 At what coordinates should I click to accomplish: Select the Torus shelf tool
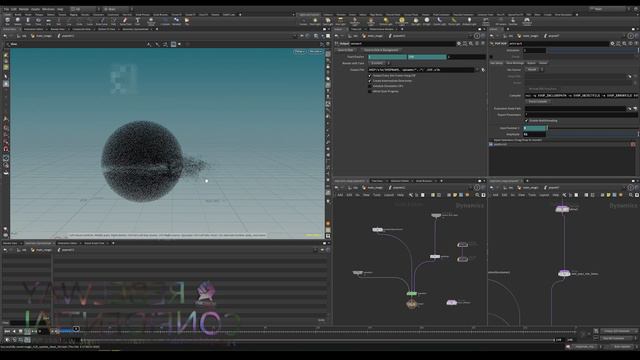click(x=38, y=21)
